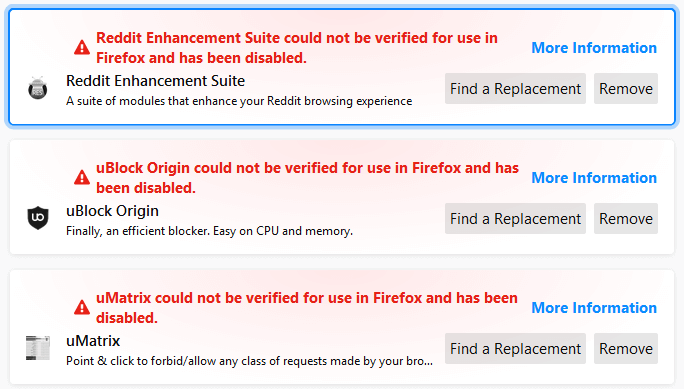
Task: Find a Replacement for uBlock Origin
Action: 515,218
